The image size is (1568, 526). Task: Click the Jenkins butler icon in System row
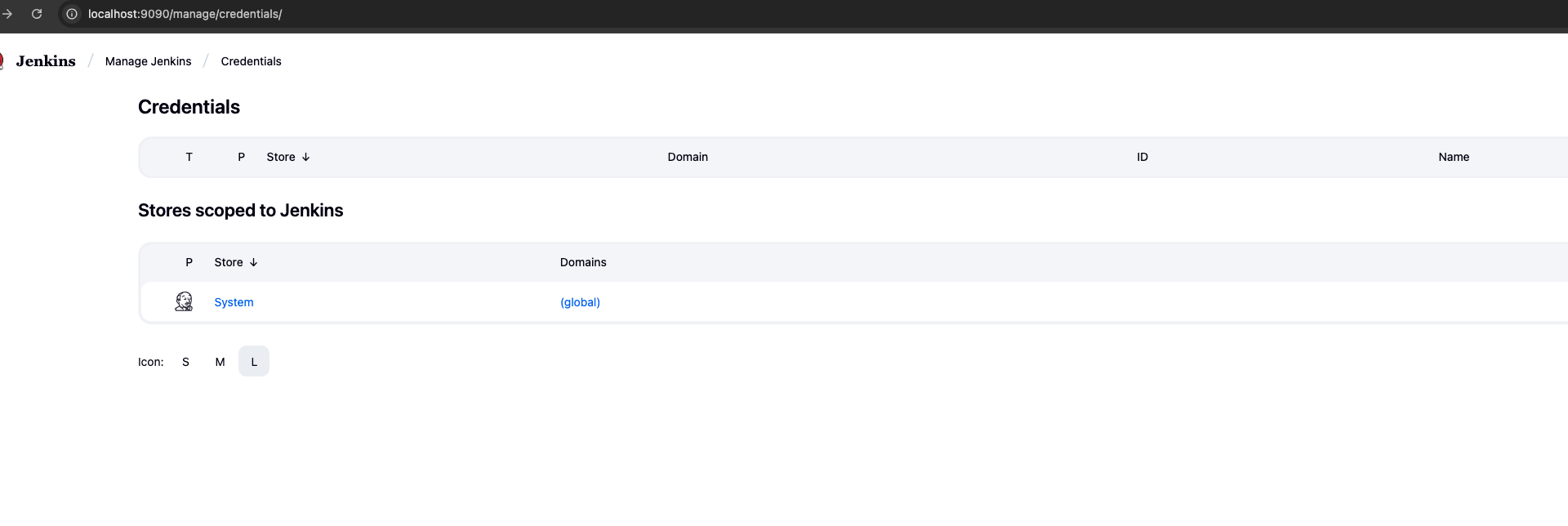coord(185,301)
